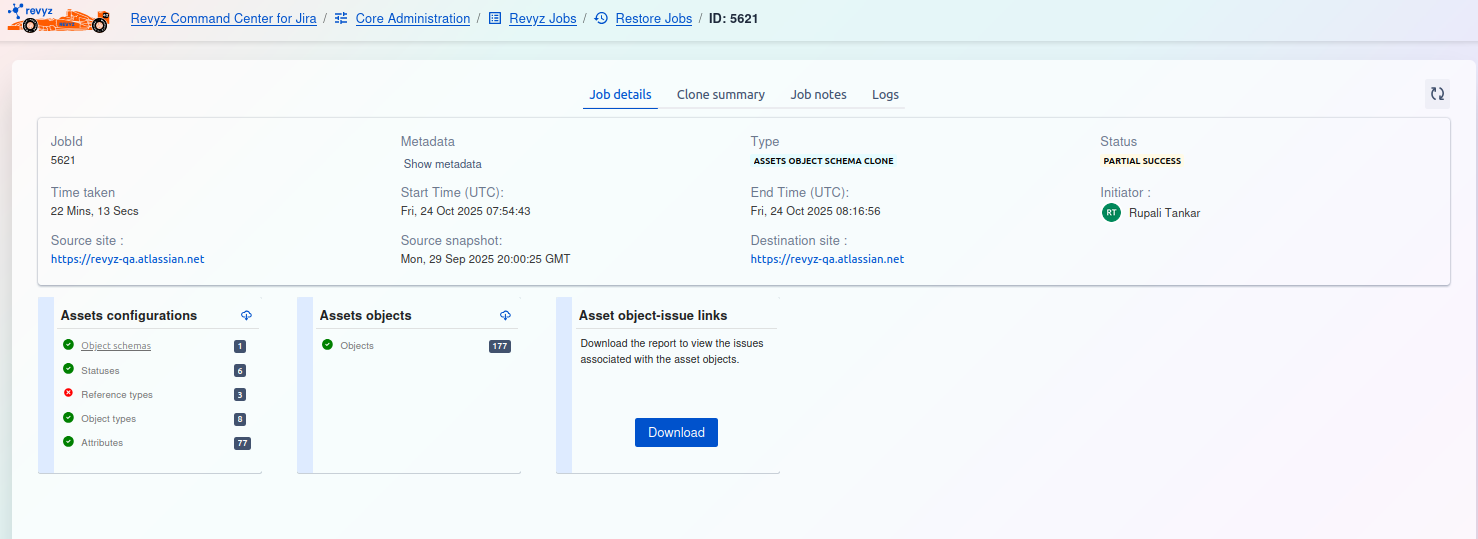Navigate to Core Administration breadcrumb
Viewport: 1478px width, 539px height.
coord(412,19)
